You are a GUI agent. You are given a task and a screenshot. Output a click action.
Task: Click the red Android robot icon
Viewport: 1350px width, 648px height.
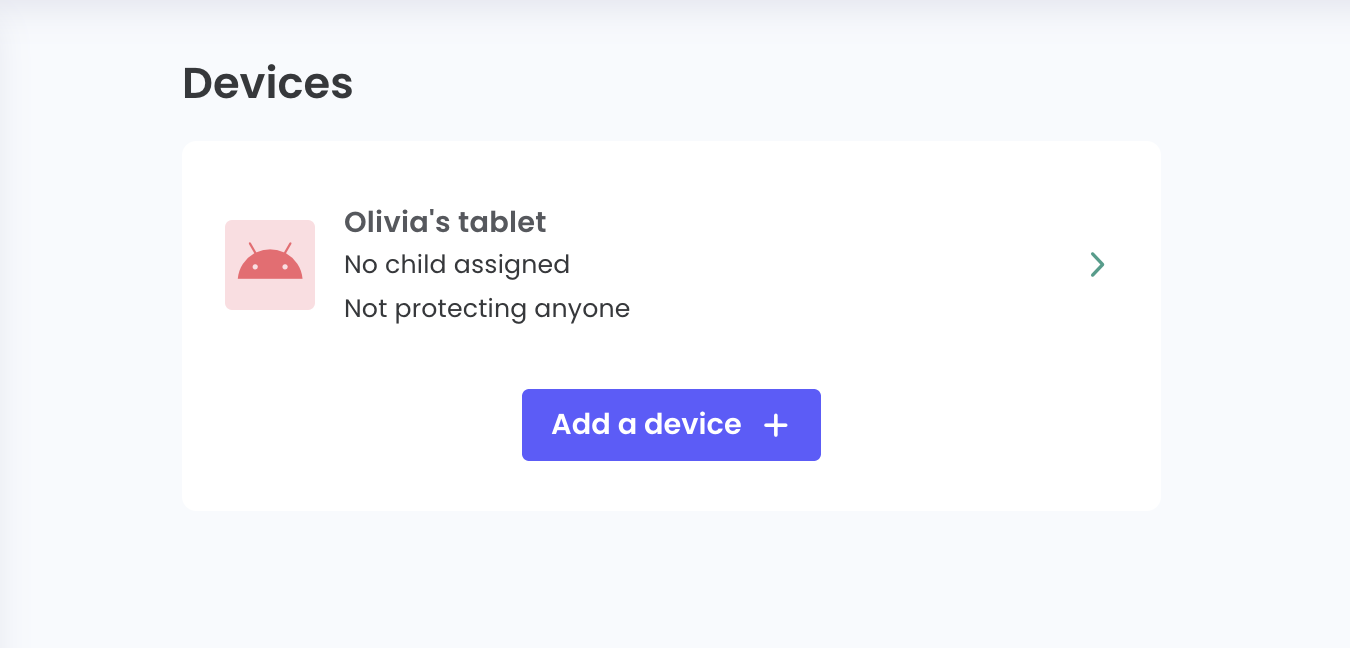tap(270, 262)
